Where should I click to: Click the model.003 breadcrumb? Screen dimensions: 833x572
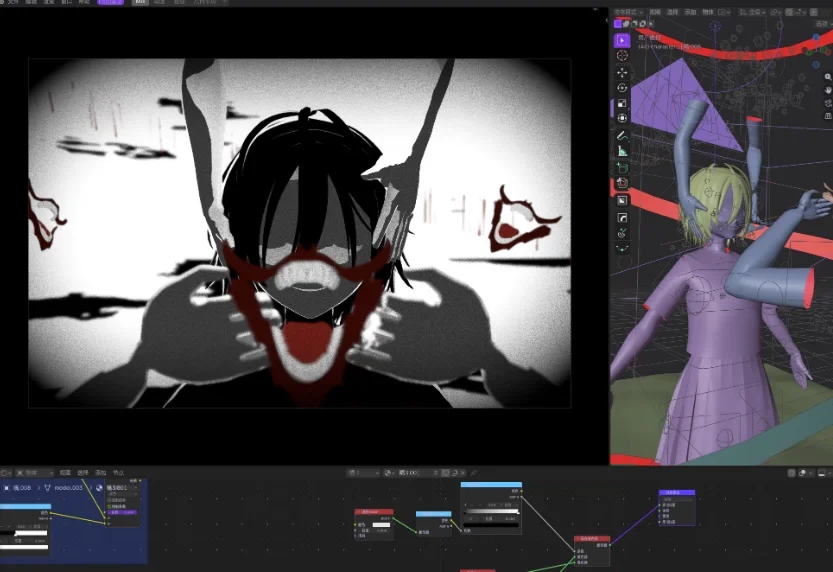[68, 488]
